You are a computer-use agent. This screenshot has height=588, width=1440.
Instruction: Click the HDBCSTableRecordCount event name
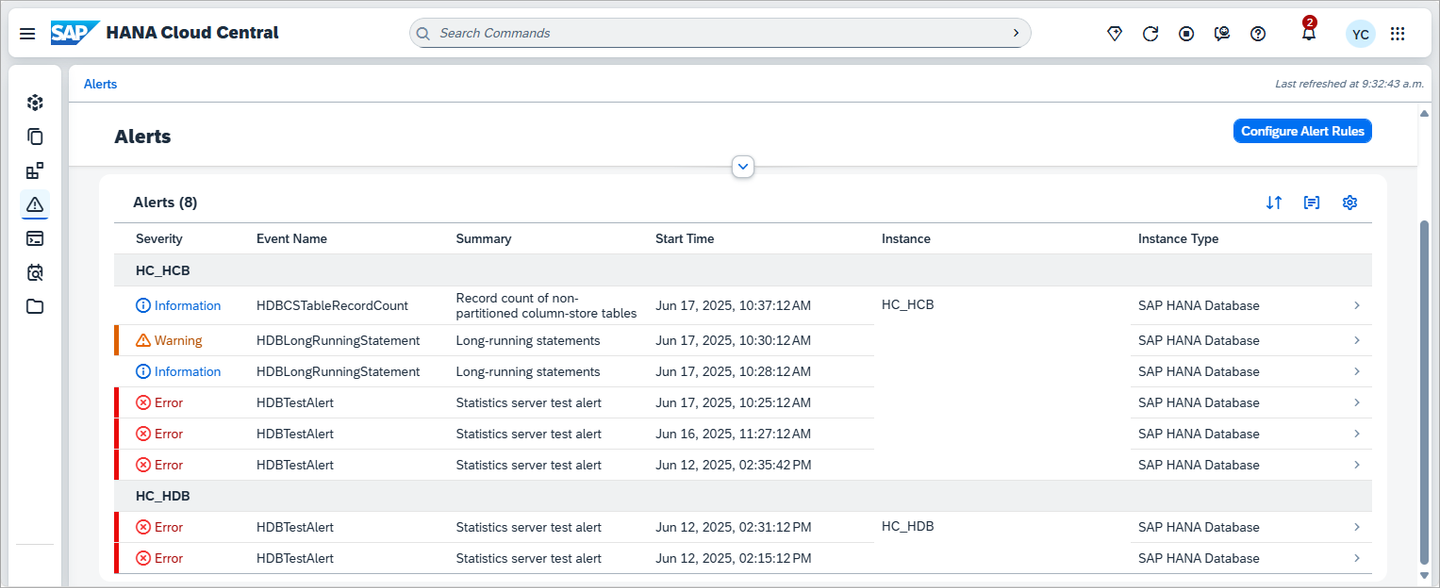point(332,306)
